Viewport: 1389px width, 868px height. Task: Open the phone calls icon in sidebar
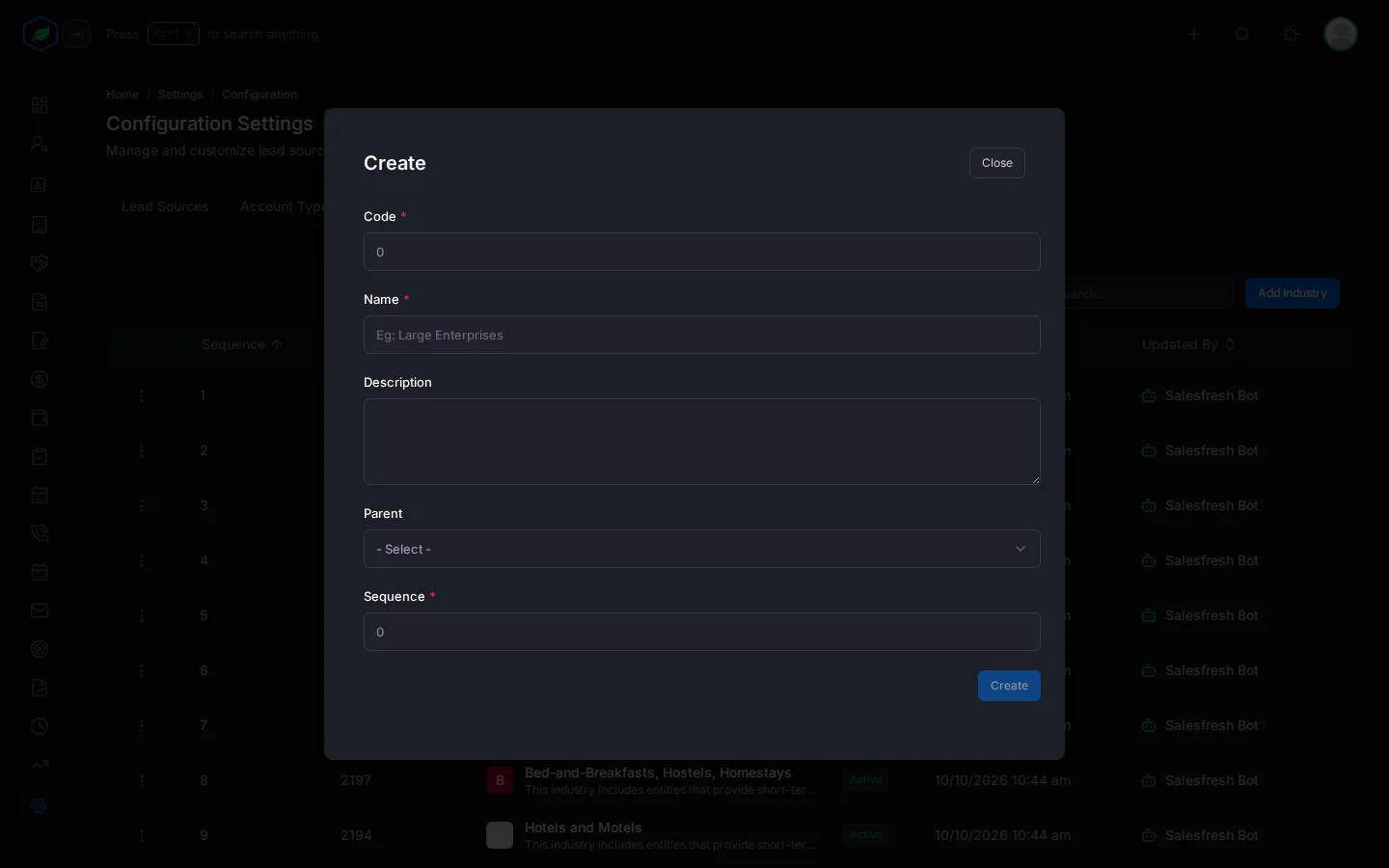(x=40, y=533)
